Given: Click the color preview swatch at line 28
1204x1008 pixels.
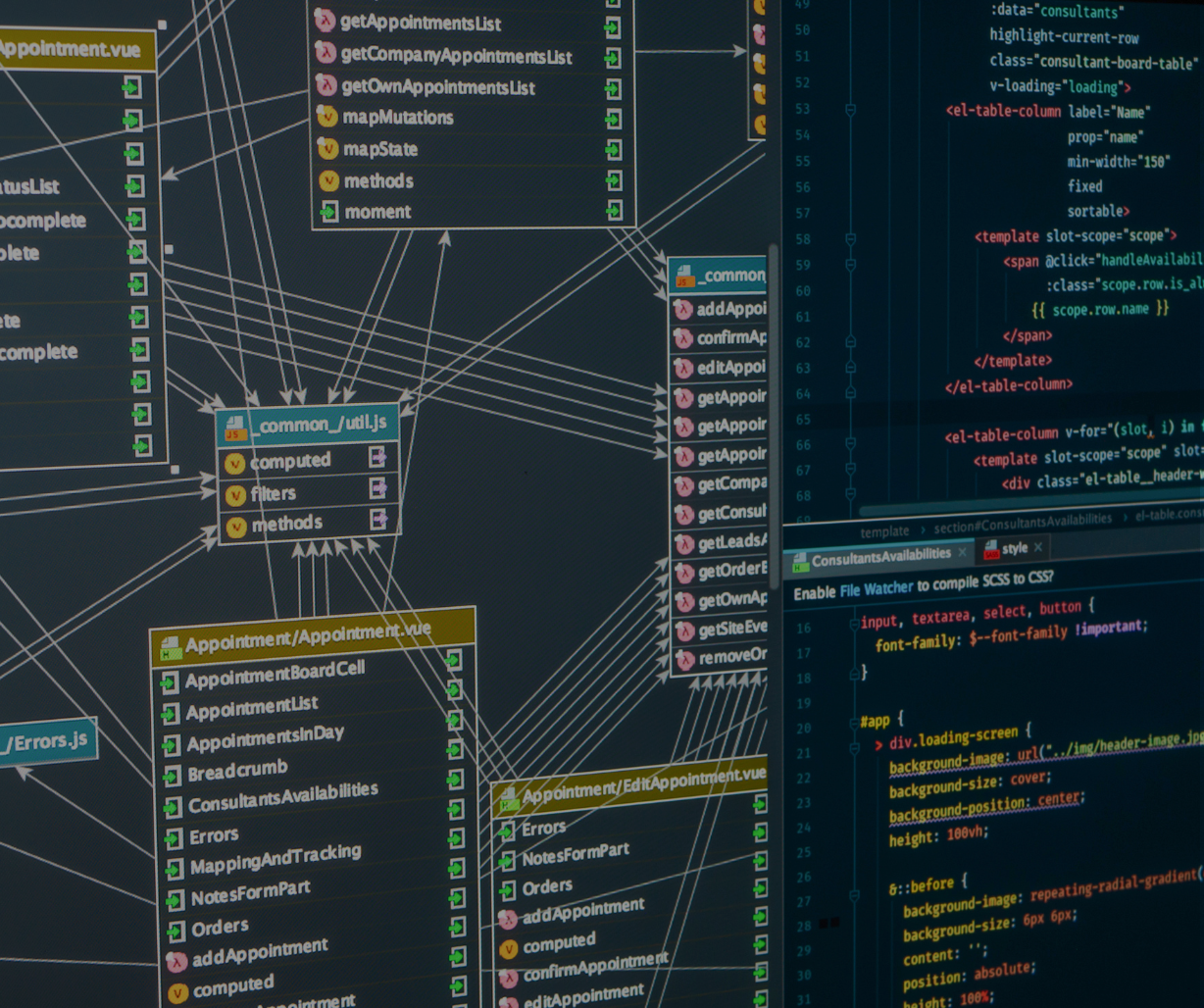Looking at the screenshot, I should (x=829, y=923).
